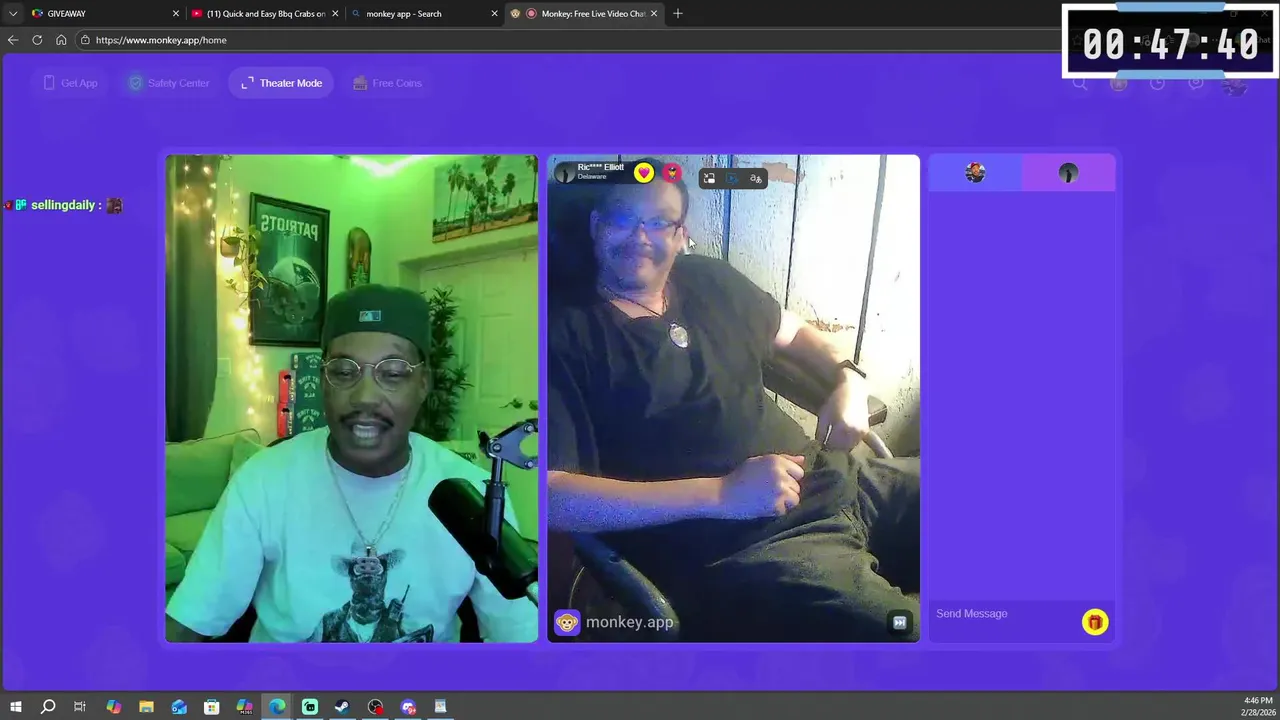Select the second avatar tab in chat panel

[1068, 173]
